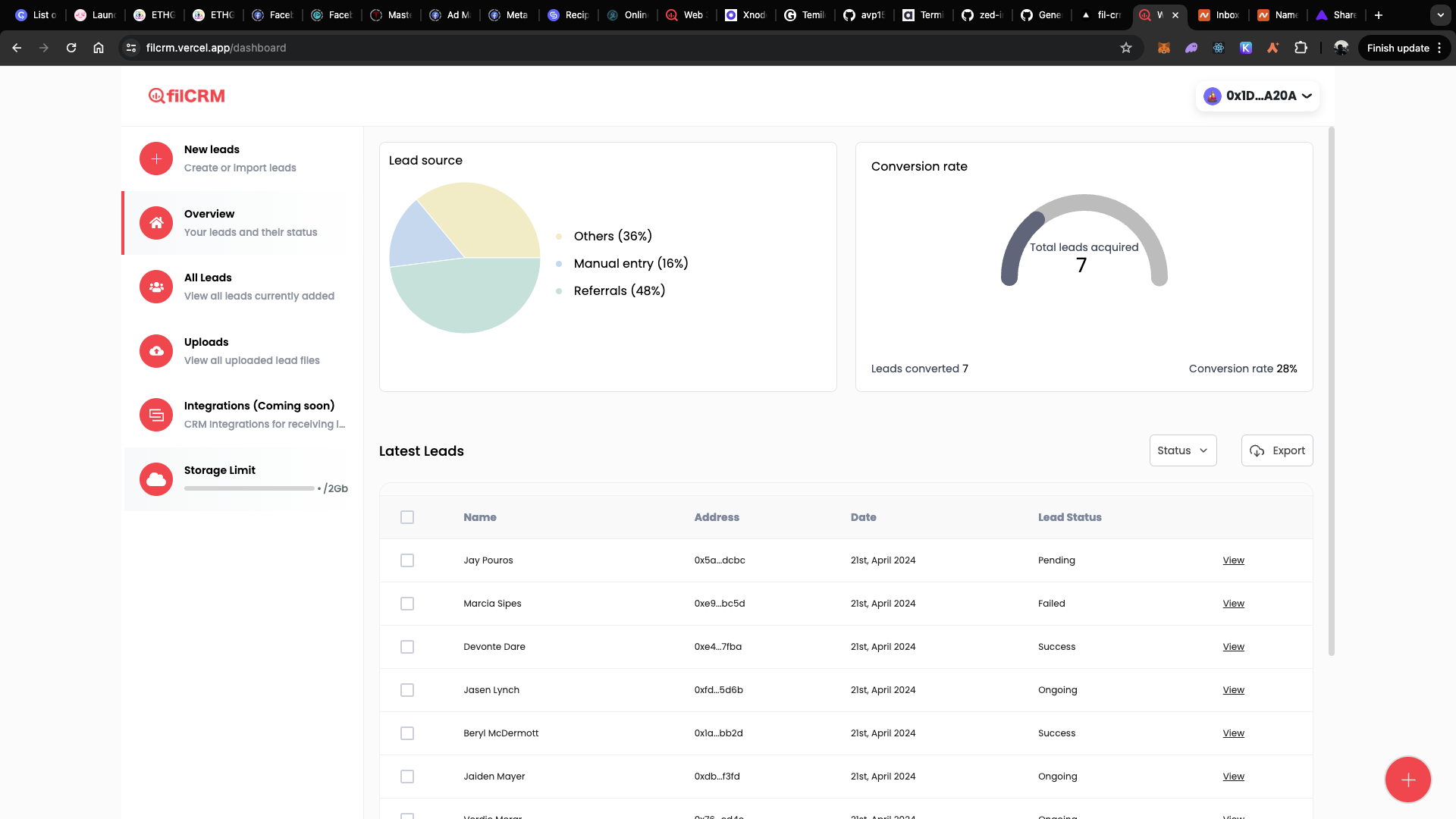
Task: View Marcia Sipes lead details
Action: tap(1233, 604)
